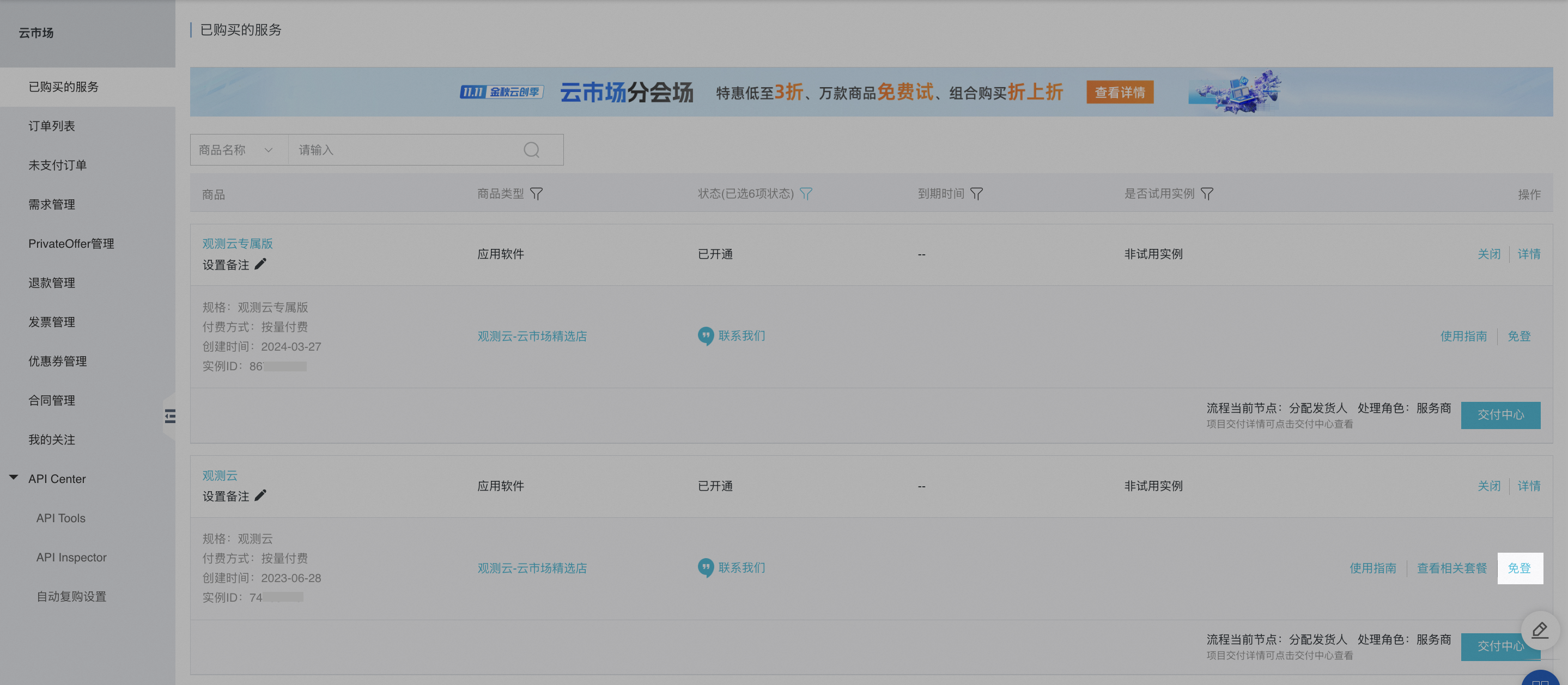Click 免登 for 观测云专属版
Viewport: 1568px width, 685px height.
pyautogui.click(x=1519, y=337)
